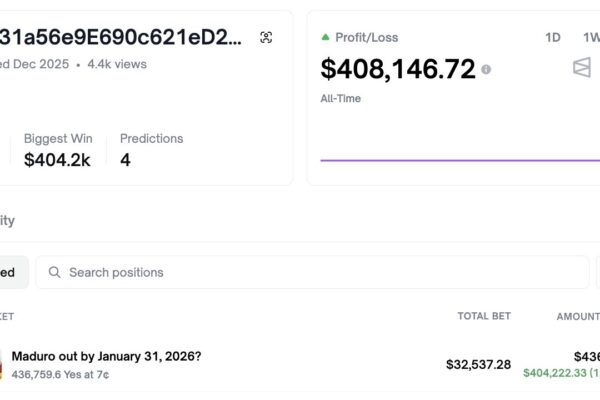Open the Maduro out by January 31 market
Image resolution: width=600 pixels, height=400 pixels.
(106, 356)
